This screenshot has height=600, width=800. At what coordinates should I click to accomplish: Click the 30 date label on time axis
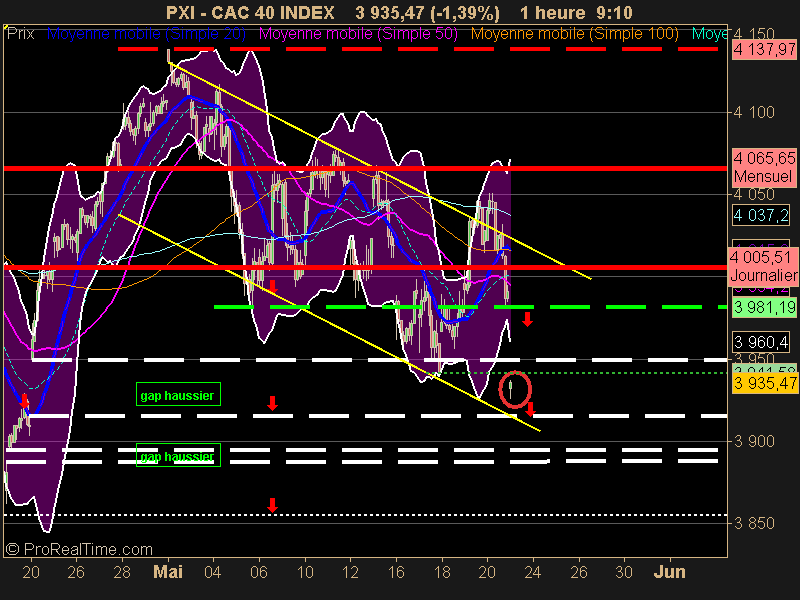pos(624,572)
